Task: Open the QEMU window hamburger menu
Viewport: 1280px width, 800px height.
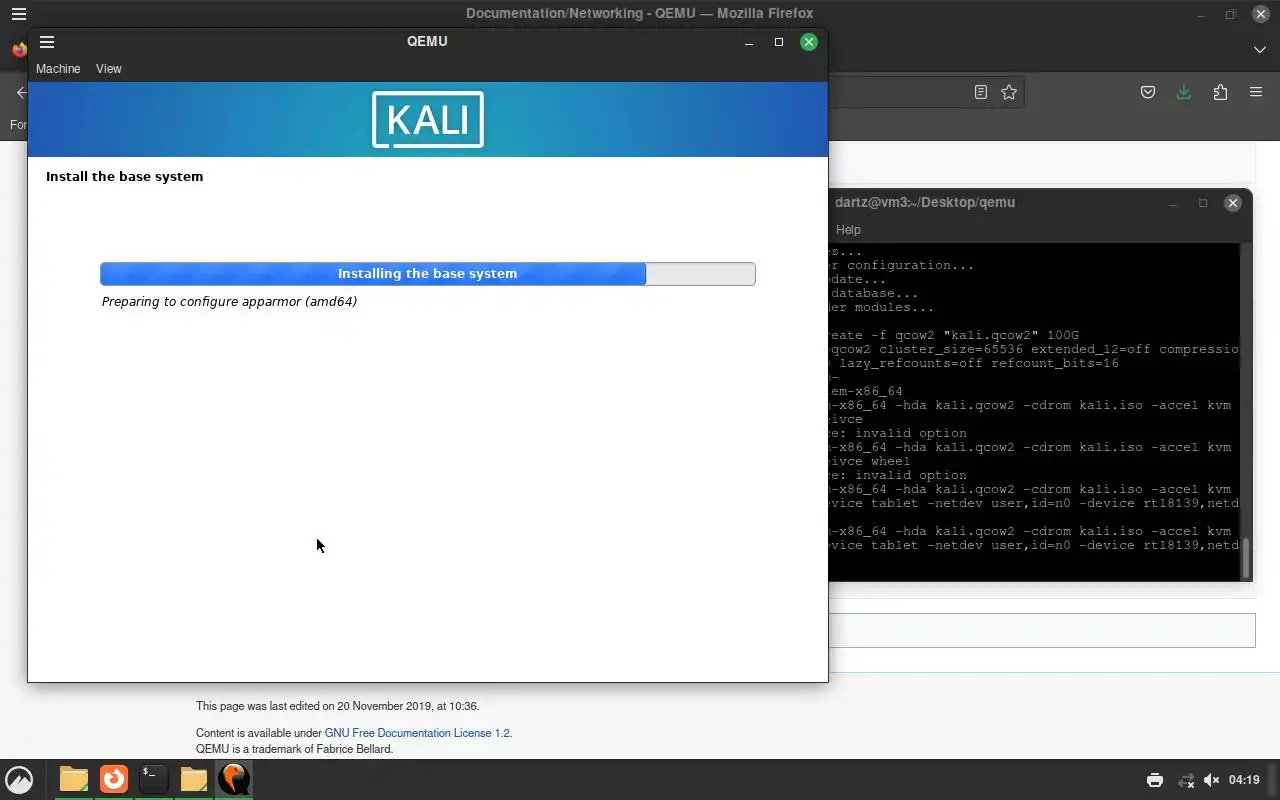Action: pos(47,42)
